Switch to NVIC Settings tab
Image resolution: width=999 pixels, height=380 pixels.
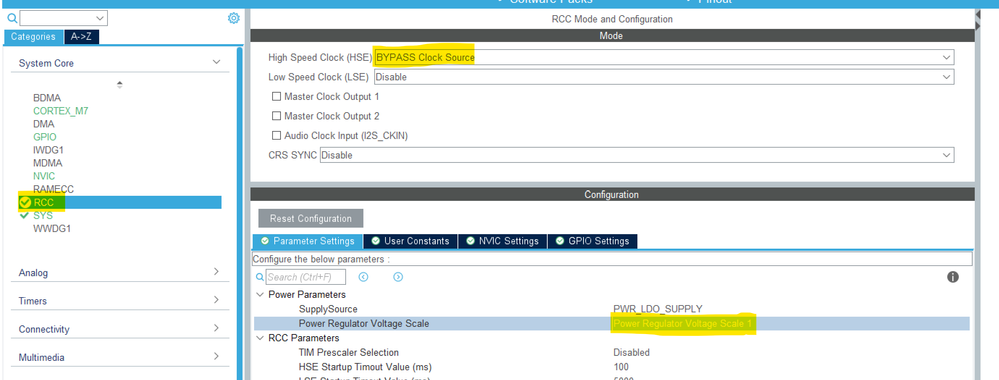[x=503, y=241]
